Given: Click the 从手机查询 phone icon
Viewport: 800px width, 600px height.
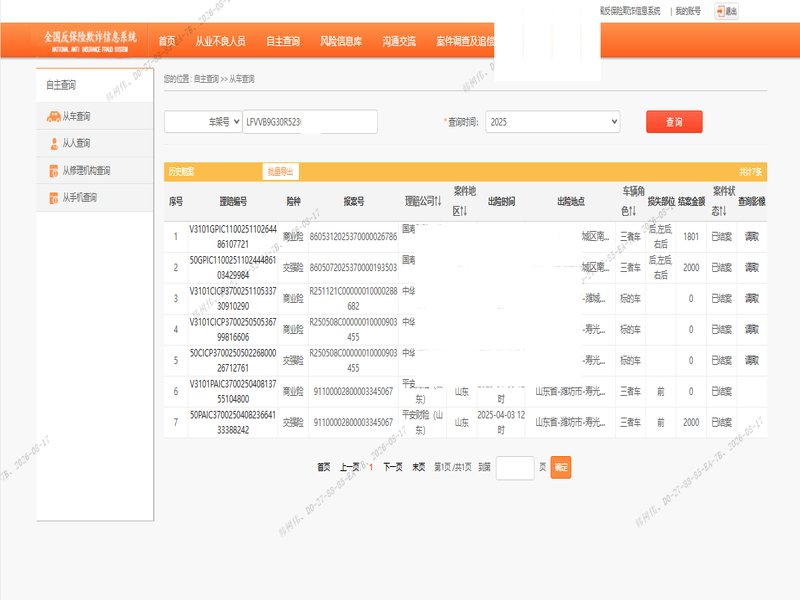Looking at the screenshot, I should [54, 198].
